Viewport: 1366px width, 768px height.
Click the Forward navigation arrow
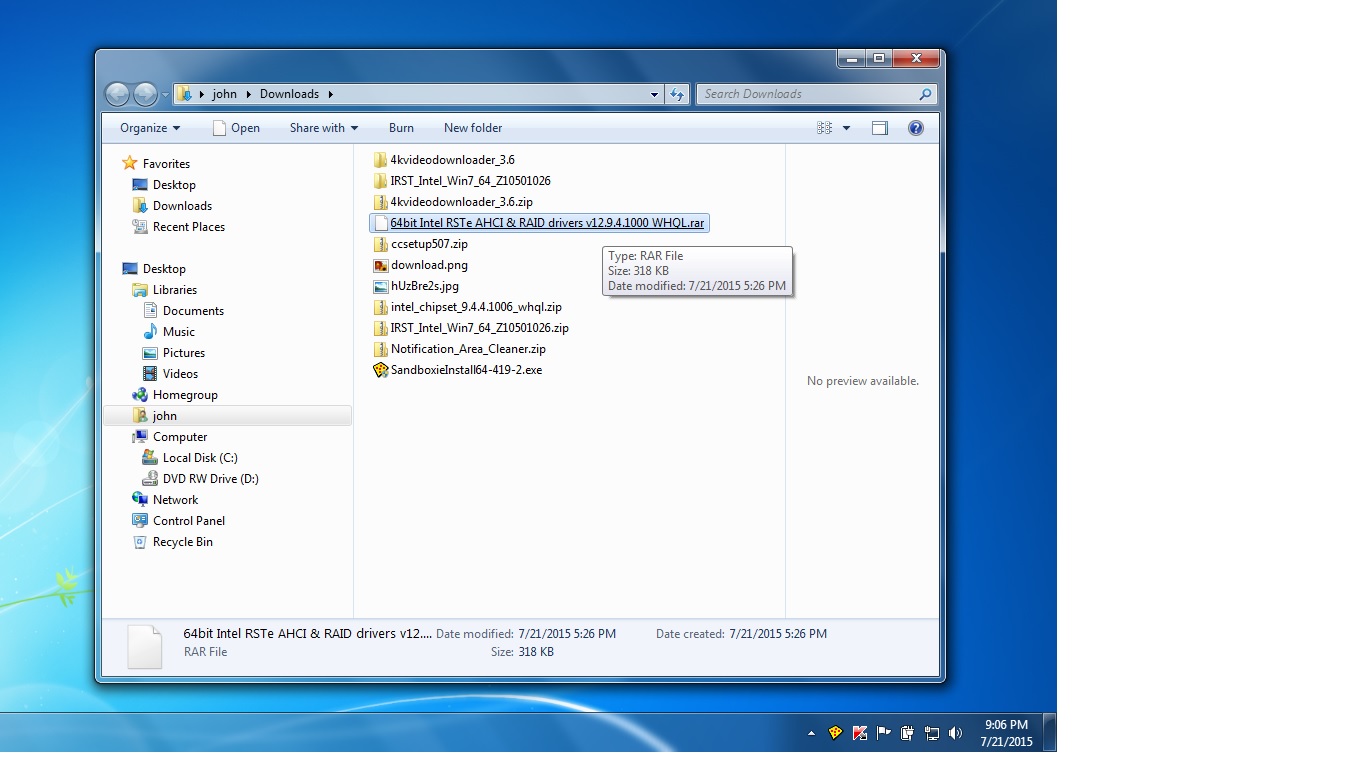[x=146, y=94]
